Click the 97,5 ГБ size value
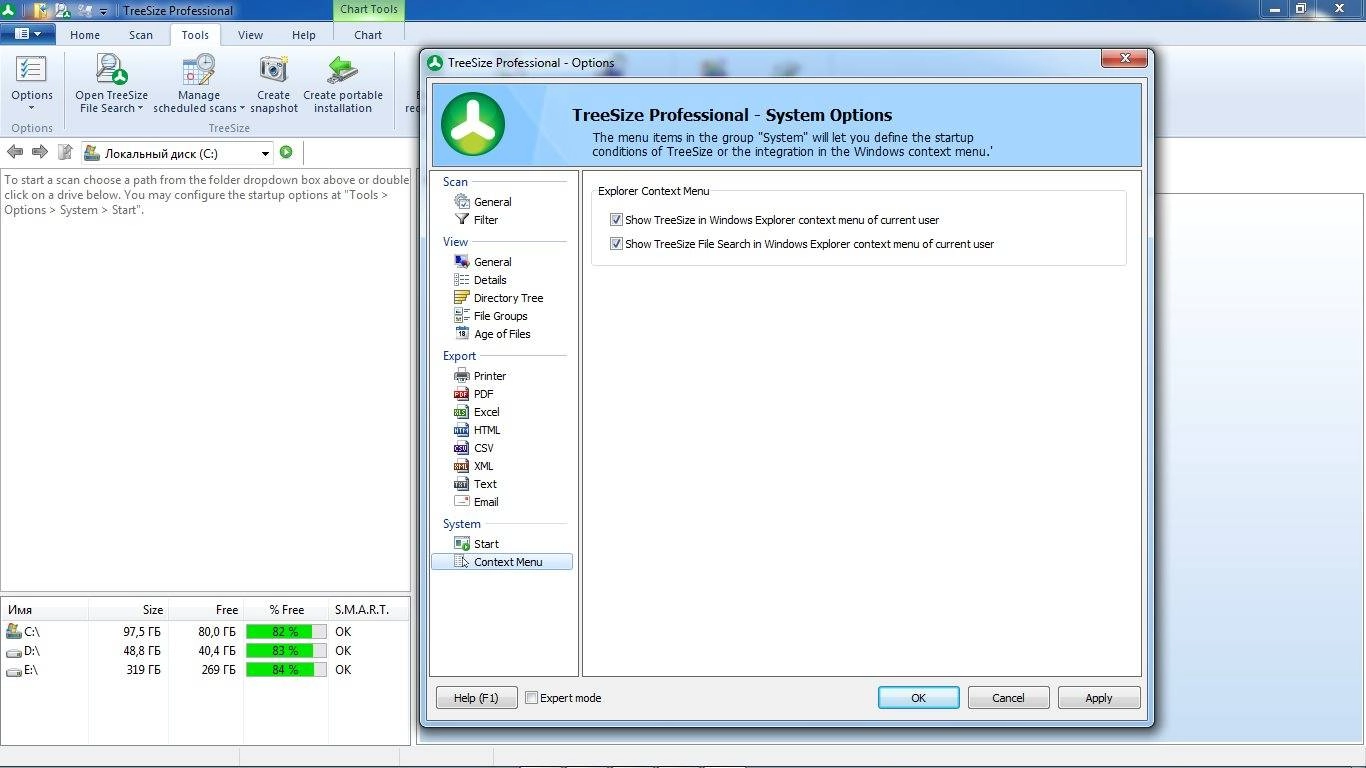Viewport: 1366px width, 768px height. 141,632
